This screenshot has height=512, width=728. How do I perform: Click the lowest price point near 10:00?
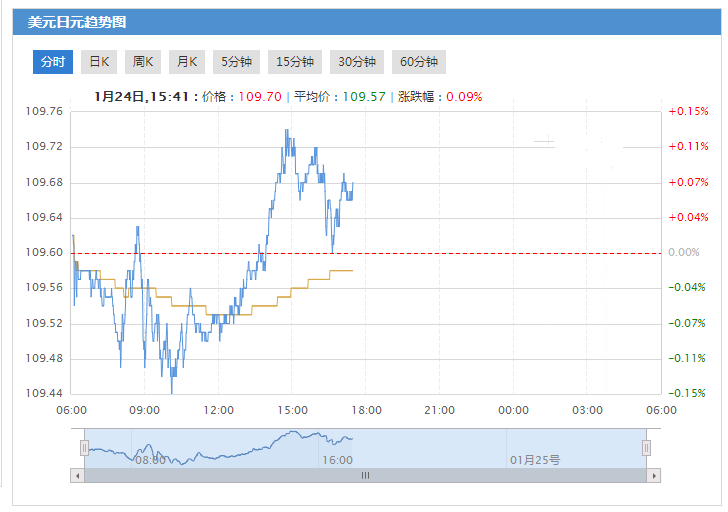point(172,392)
